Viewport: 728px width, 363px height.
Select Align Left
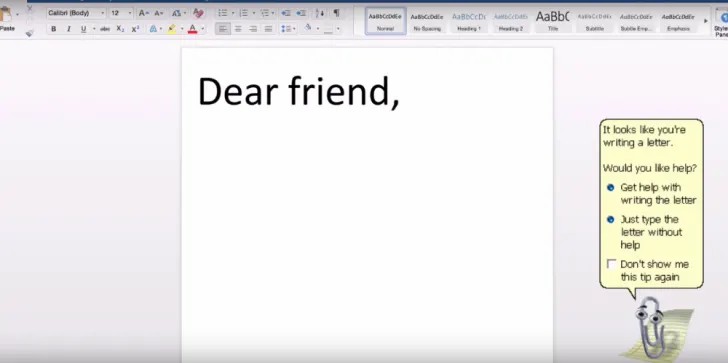[223, 29]
